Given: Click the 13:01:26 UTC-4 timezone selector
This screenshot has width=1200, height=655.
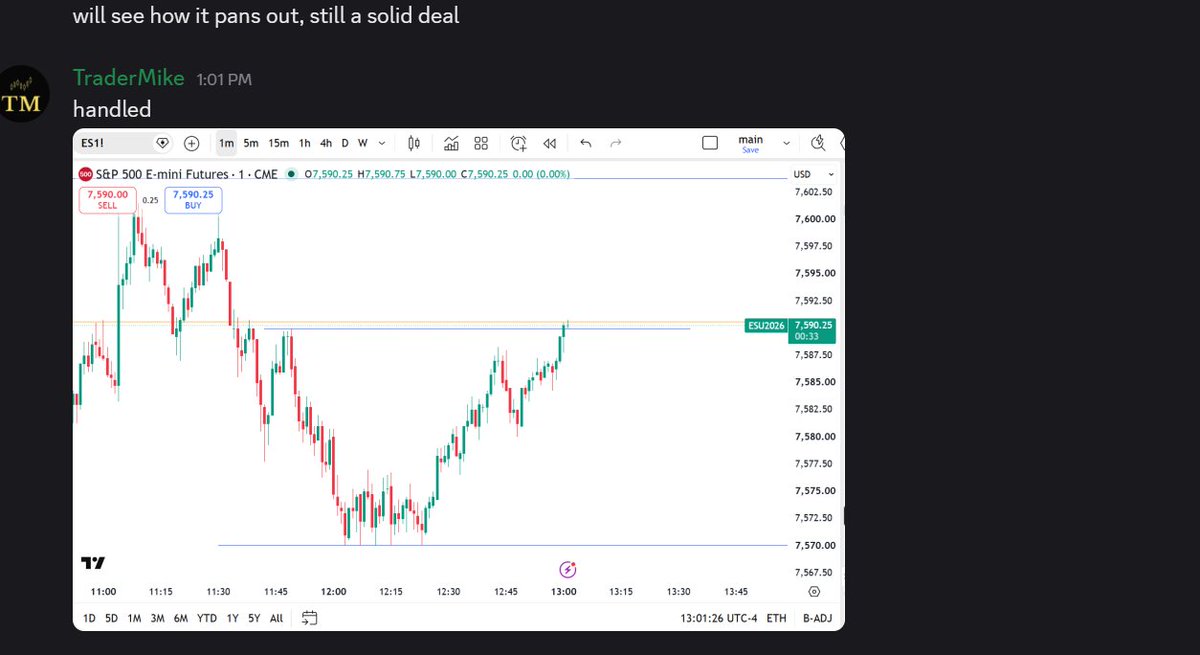Looking at the screenshot, I should (x=718, y=618).
